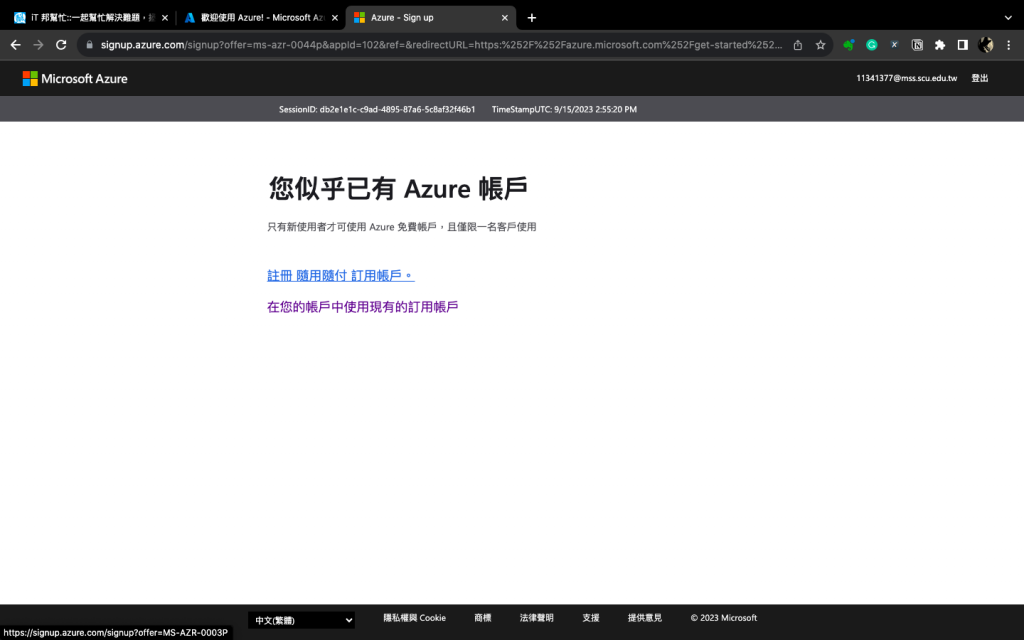Open the Grammarly extension icon
The image size is (1024, 640).
point(872,45)
